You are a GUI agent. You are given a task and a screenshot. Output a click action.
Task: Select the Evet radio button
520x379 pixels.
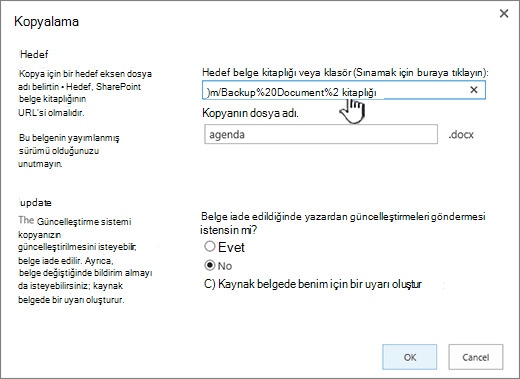pos(210,247)
